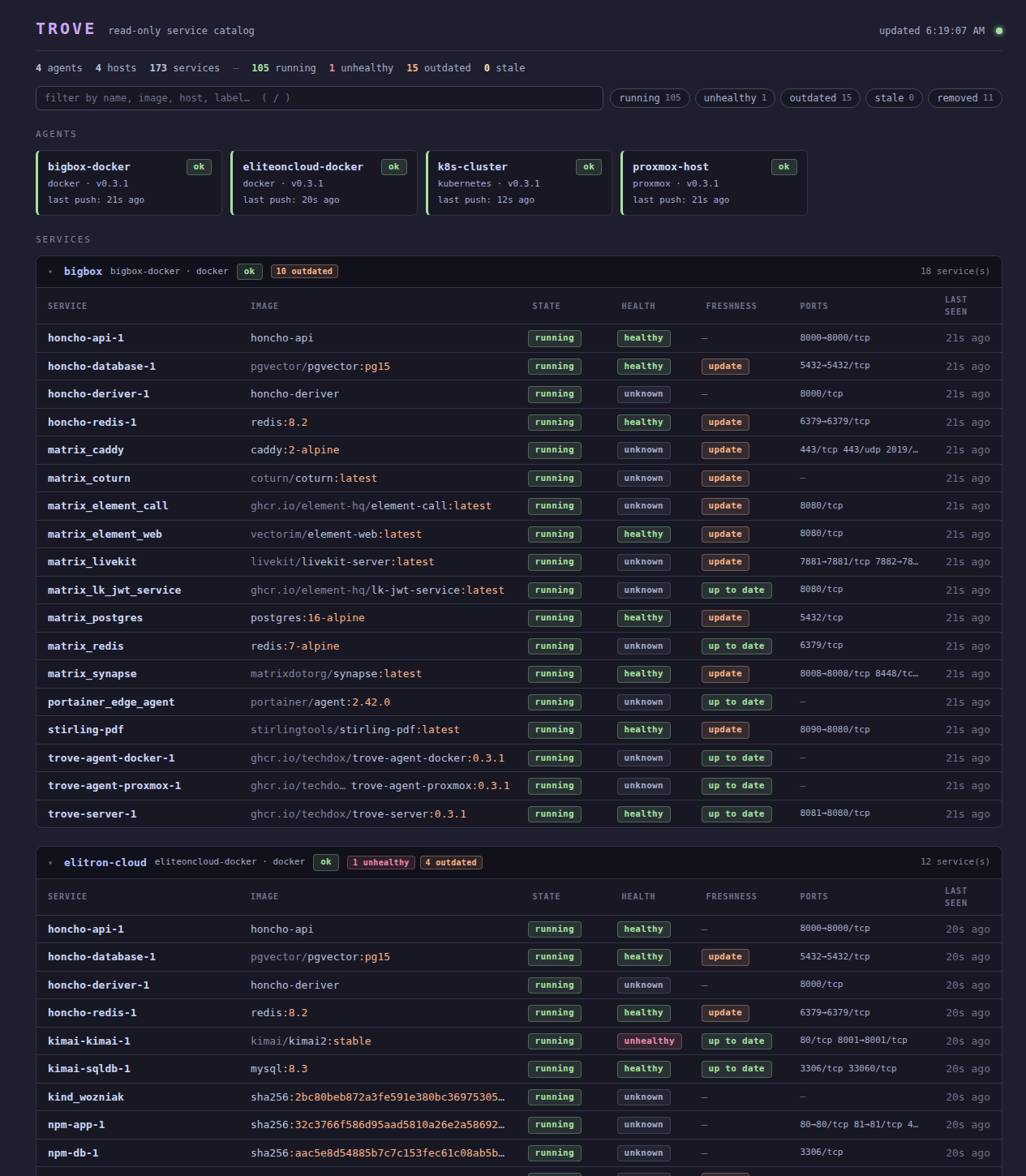Click up to date badge on trove-server-1
Image resolution: width=1026 pixels, height=1176 pixels.
click(736, 814)
